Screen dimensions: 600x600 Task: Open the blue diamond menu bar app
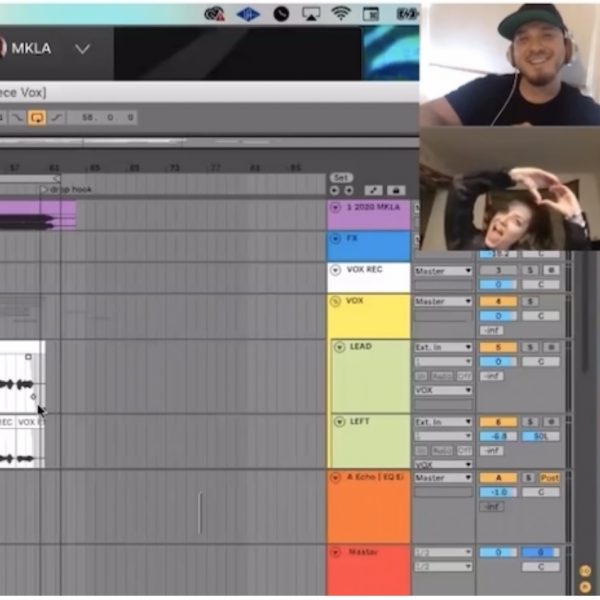pos(248,15)
